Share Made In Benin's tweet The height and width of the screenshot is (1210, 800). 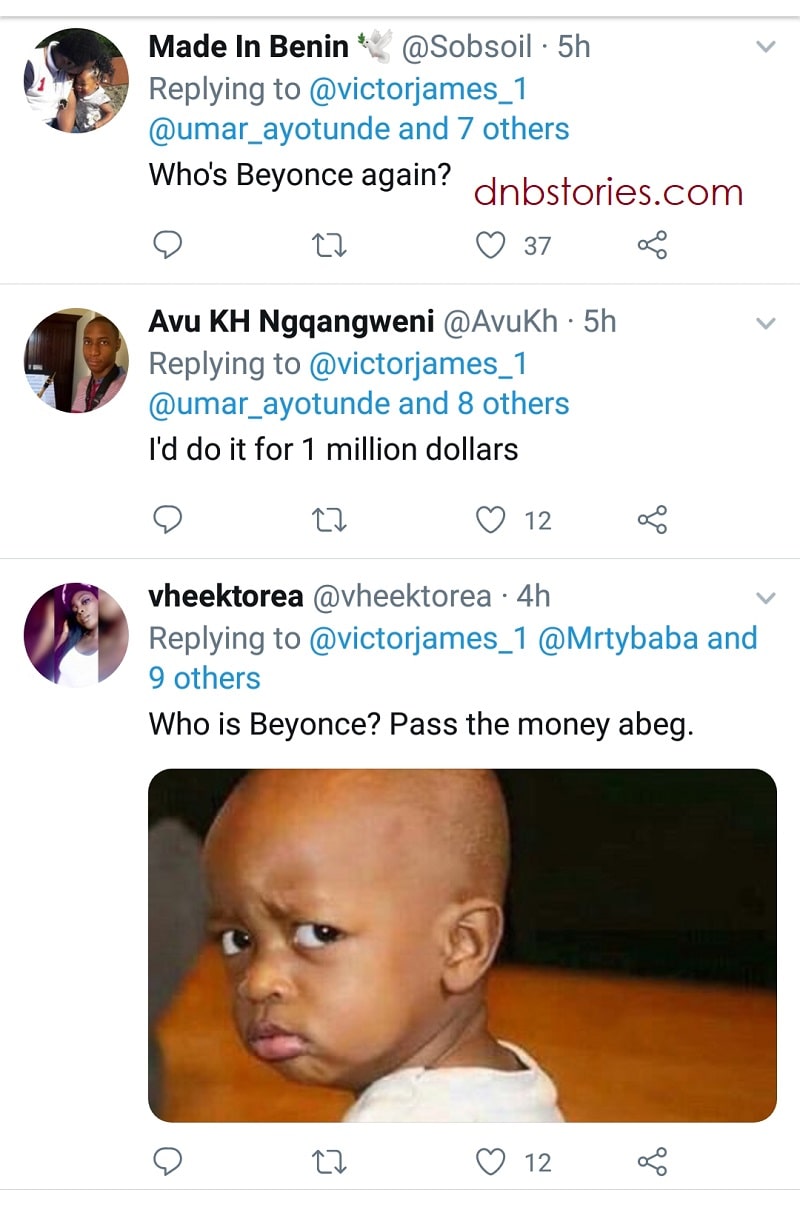[652, 245]
